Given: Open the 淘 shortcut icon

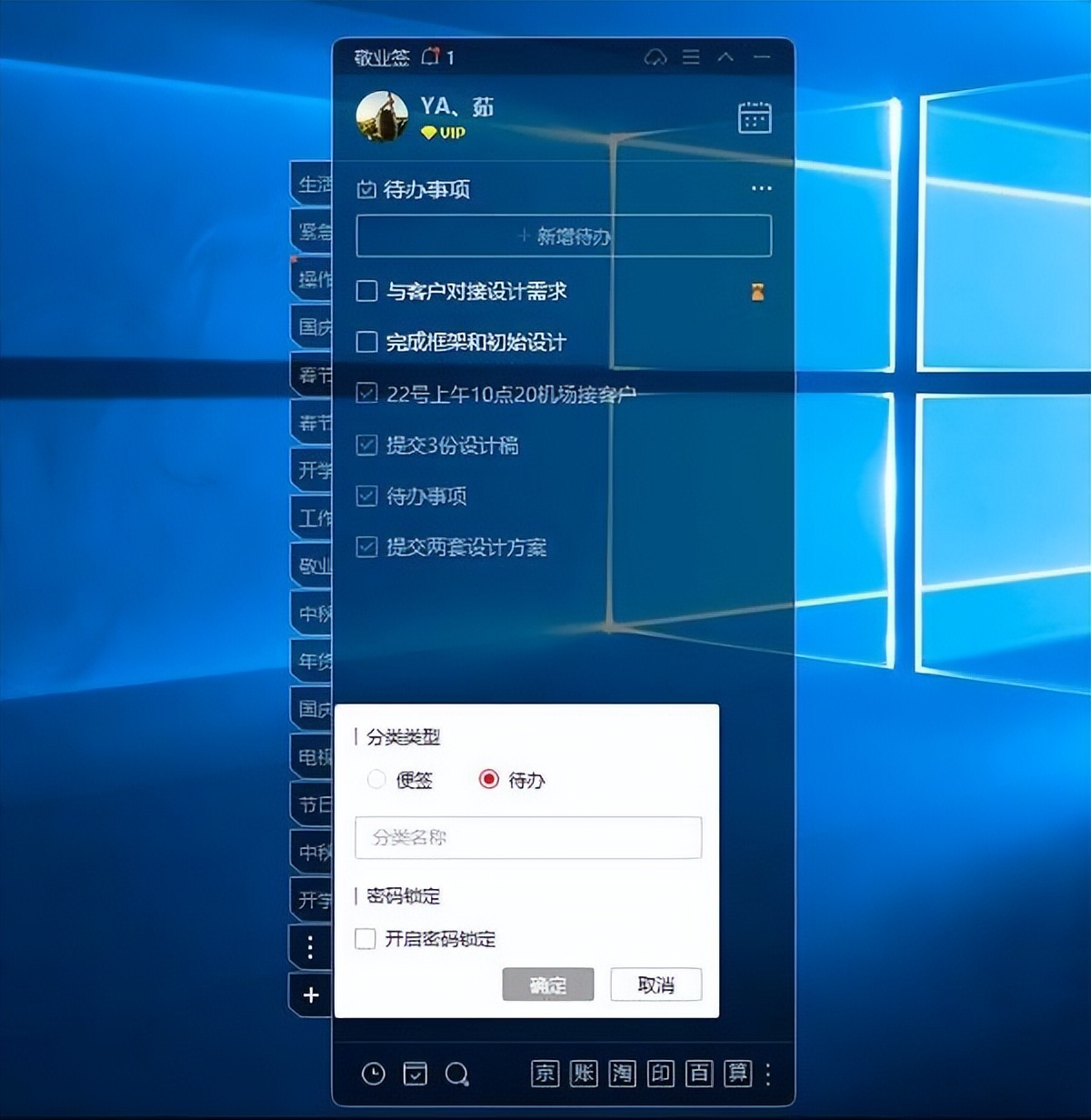Looking at the screenshot, I should click(x=622, y=1074).
